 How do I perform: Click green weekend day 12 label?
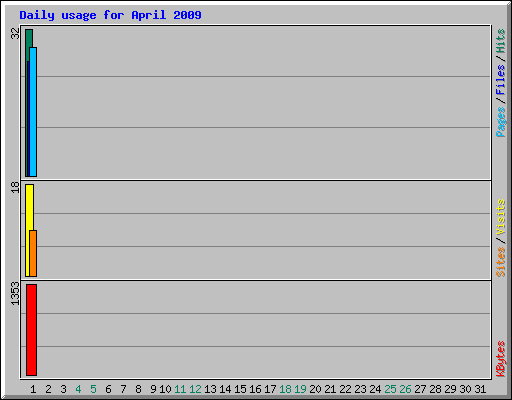tap(195, 389)
